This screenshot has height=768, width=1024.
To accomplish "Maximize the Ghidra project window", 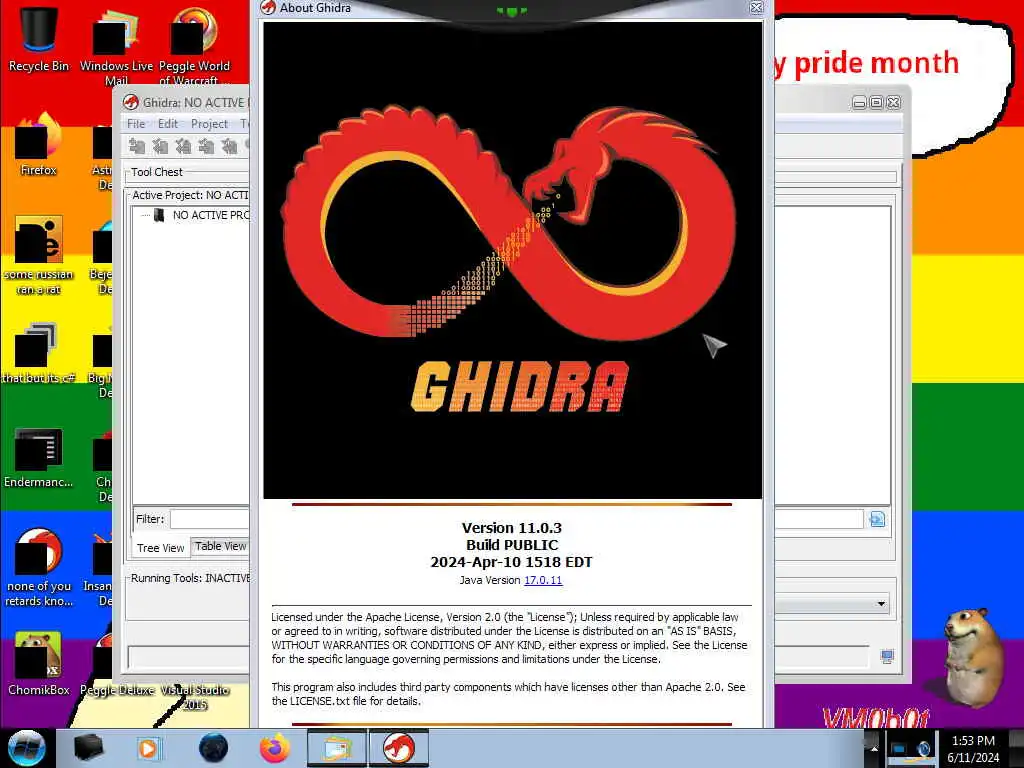I will [x=876, y=103].
